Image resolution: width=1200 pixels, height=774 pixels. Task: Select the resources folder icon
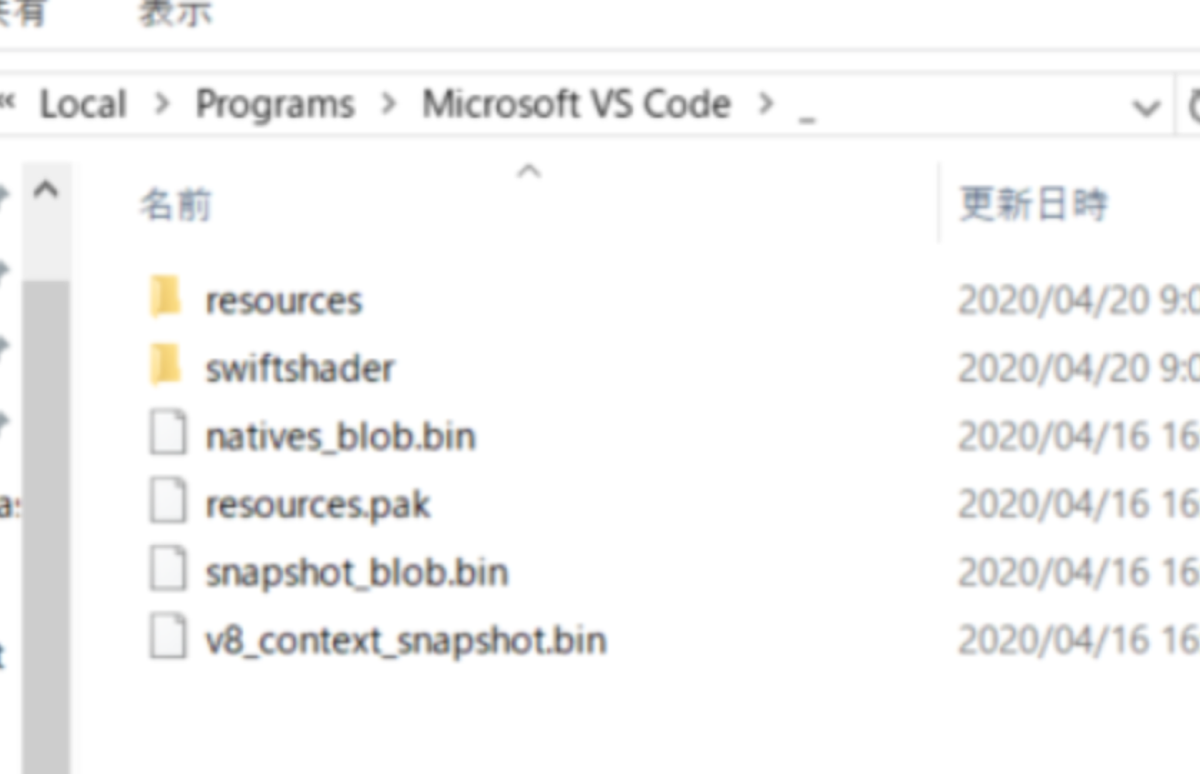(x=166, y=299)
